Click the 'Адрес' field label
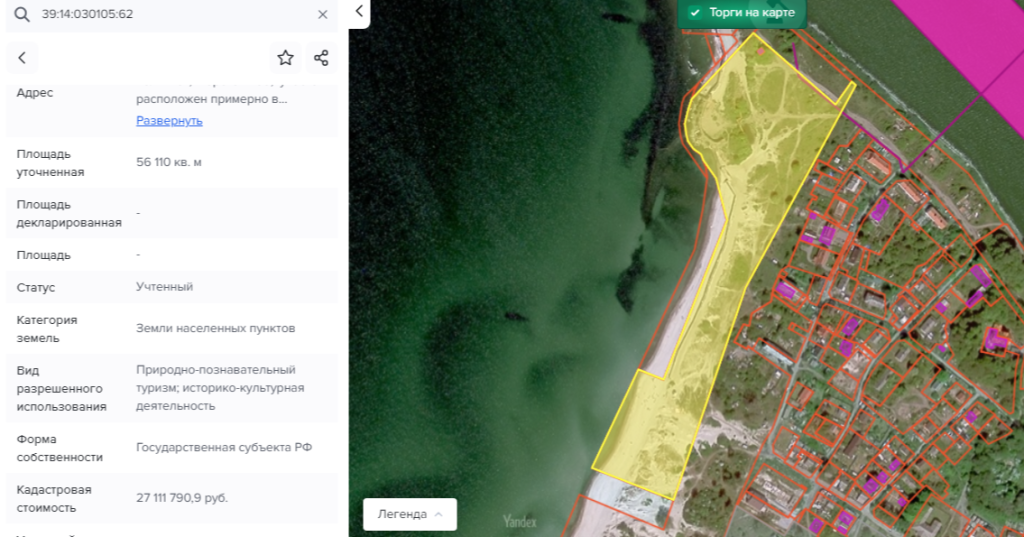1024x537 pixels. 35,93
